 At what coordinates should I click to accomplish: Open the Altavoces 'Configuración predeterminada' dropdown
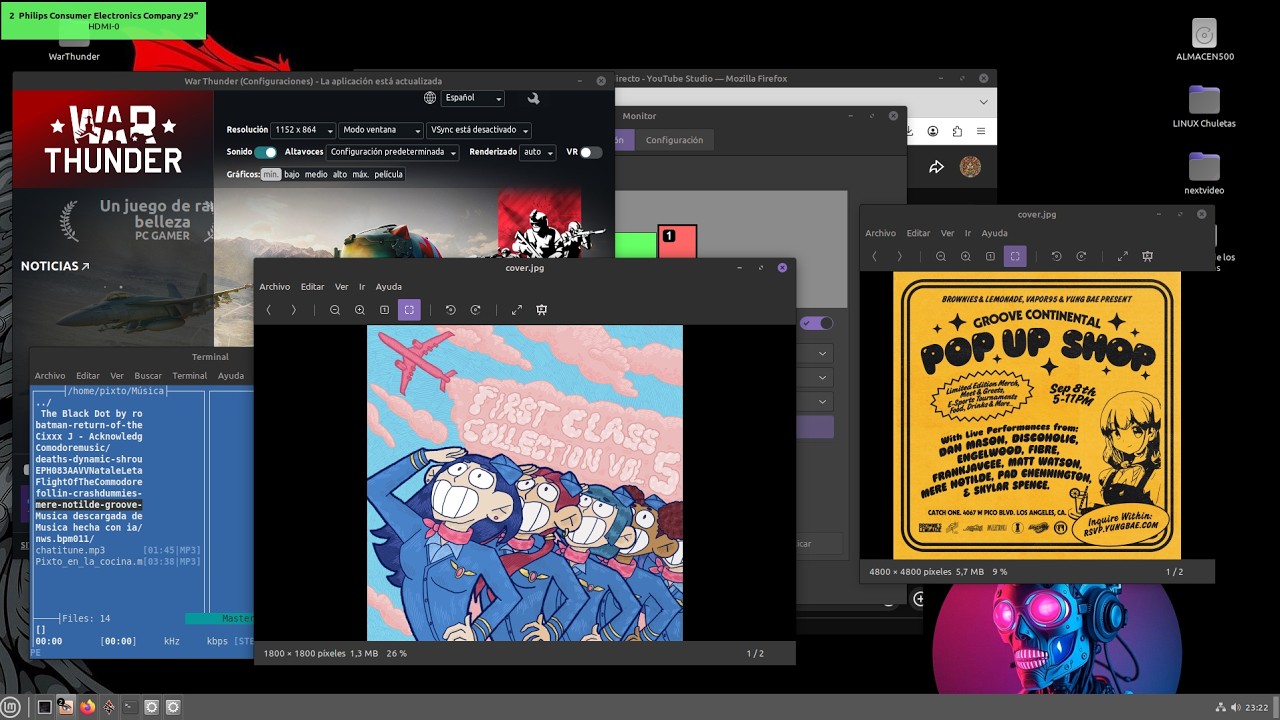[393, 152]
